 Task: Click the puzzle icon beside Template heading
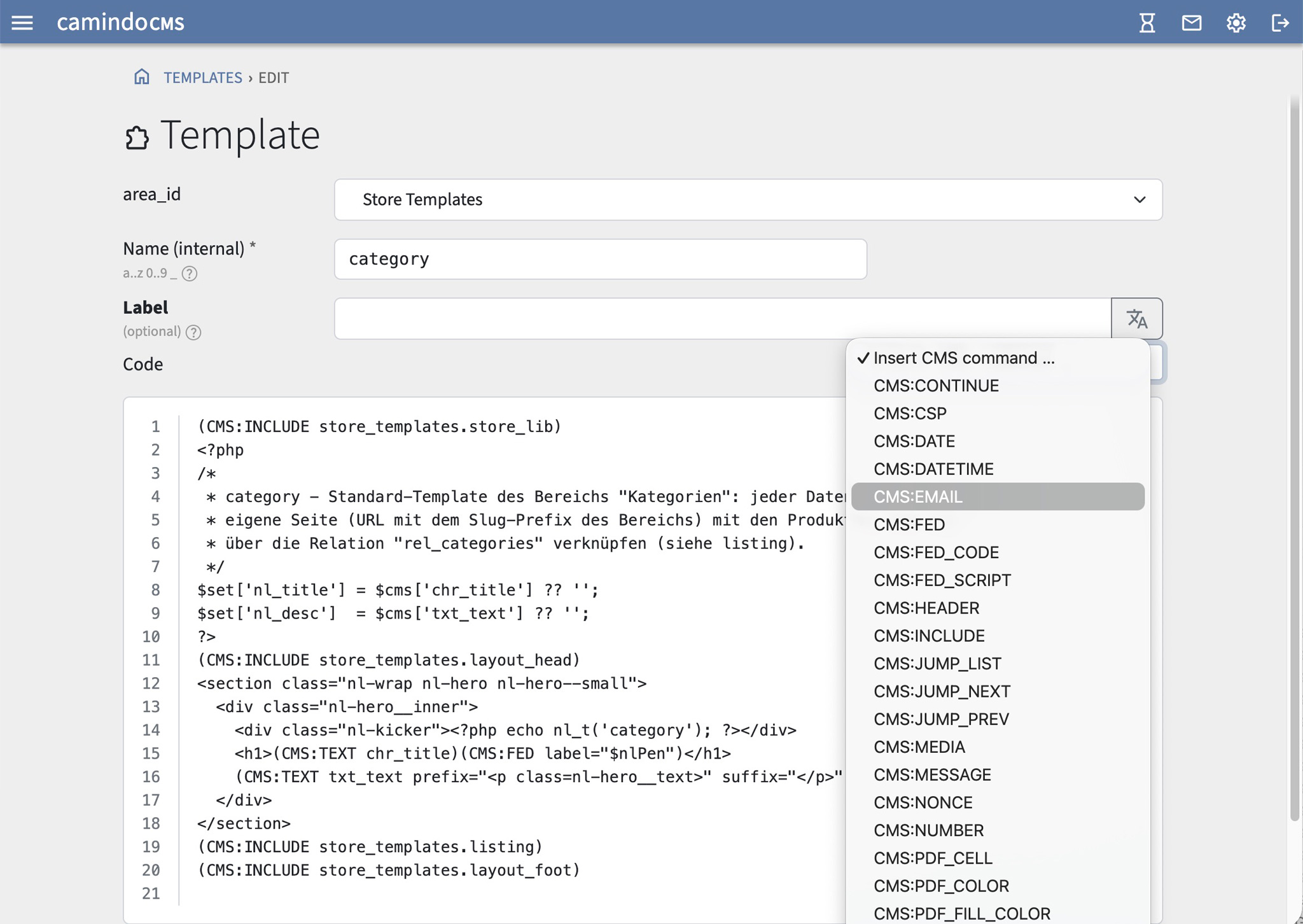click(x=136, y=137)
